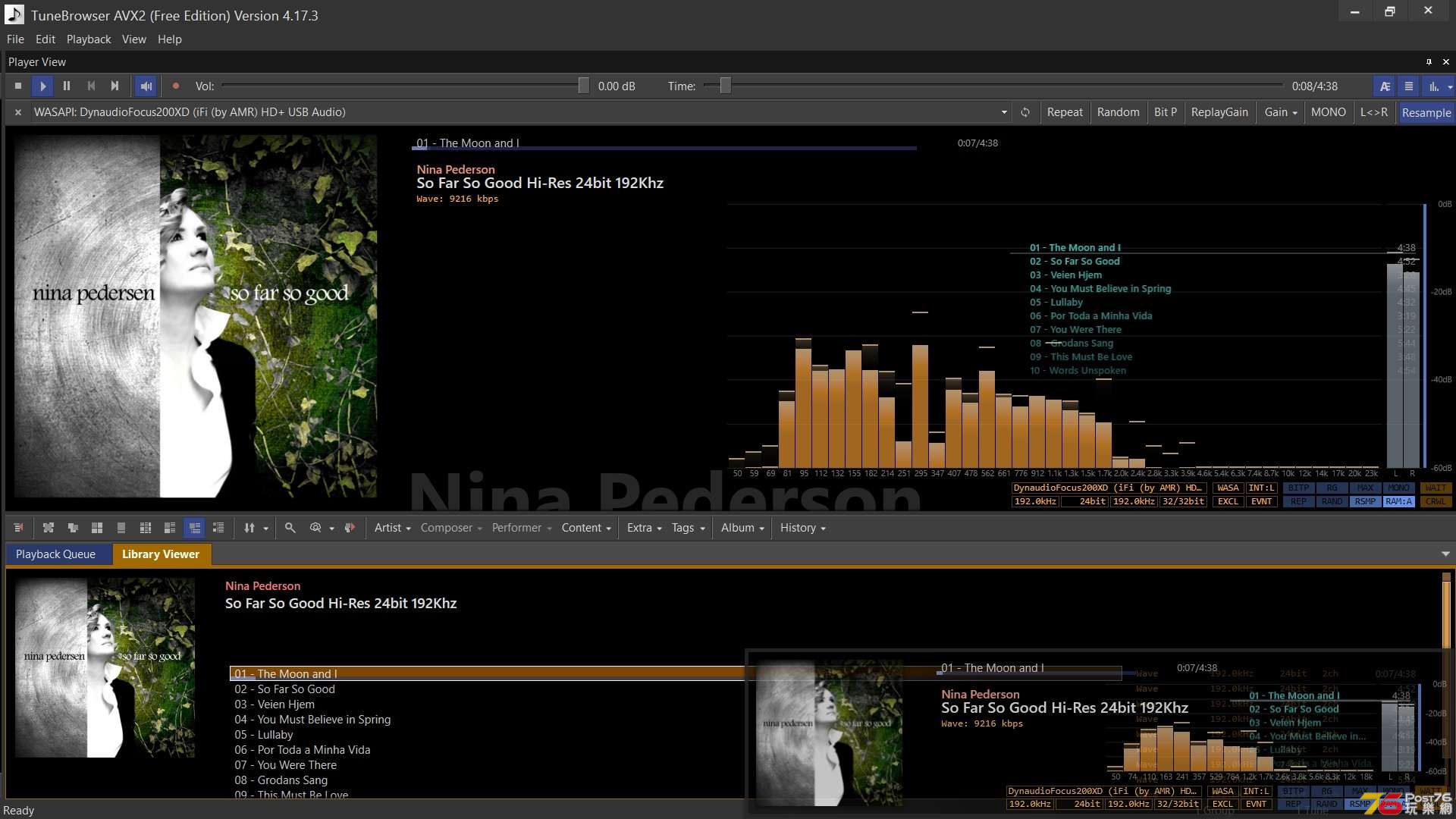
Task: Click '05 - Lullaby' in the player track list
Action: 1056,303
